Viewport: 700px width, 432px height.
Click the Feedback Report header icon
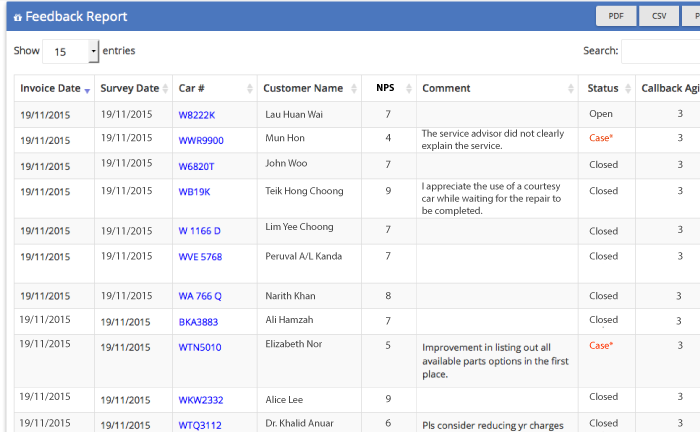[18, 17]
